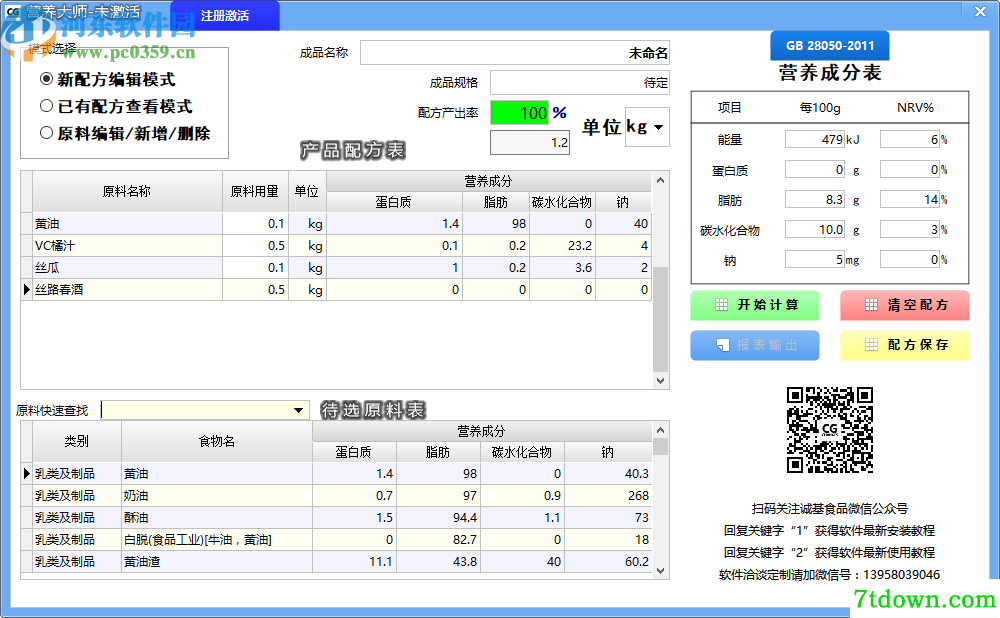
Task: Click the green 配方产出率 100 field
Action: tap(519, 113)
